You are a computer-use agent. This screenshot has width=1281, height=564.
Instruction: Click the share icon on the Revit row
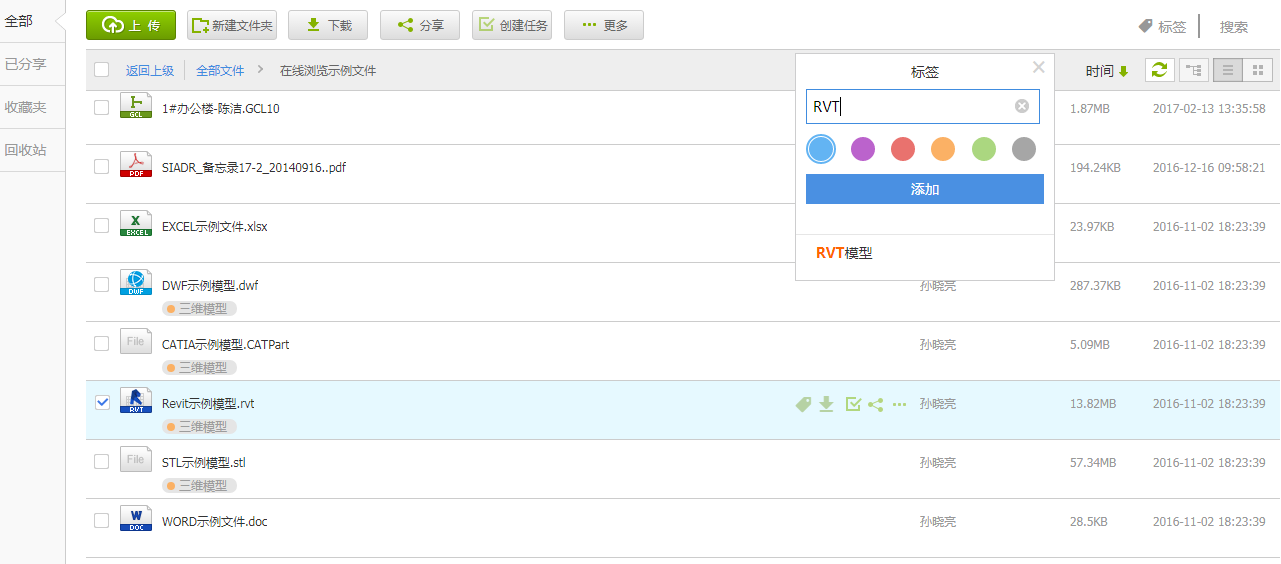click(876, 404)
